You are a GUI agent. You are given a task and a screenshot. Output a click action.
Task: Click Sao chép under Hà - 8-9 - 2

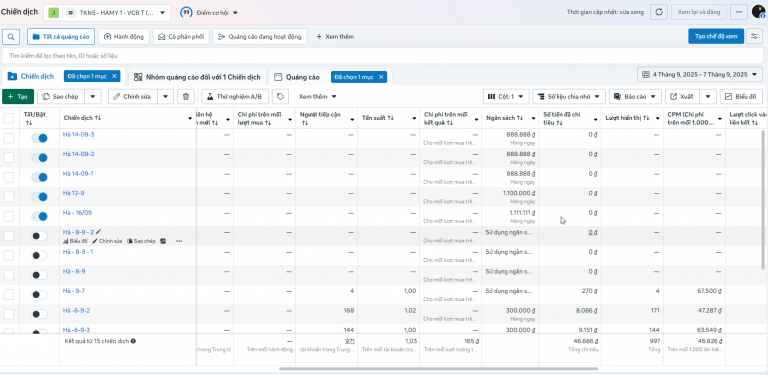click(x=141, y=241)
